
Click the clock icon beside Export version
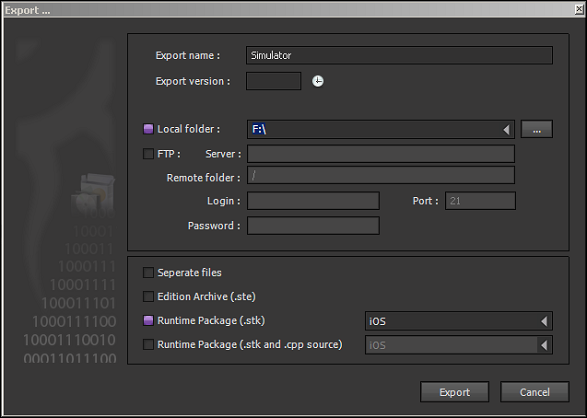pos(318,81)
